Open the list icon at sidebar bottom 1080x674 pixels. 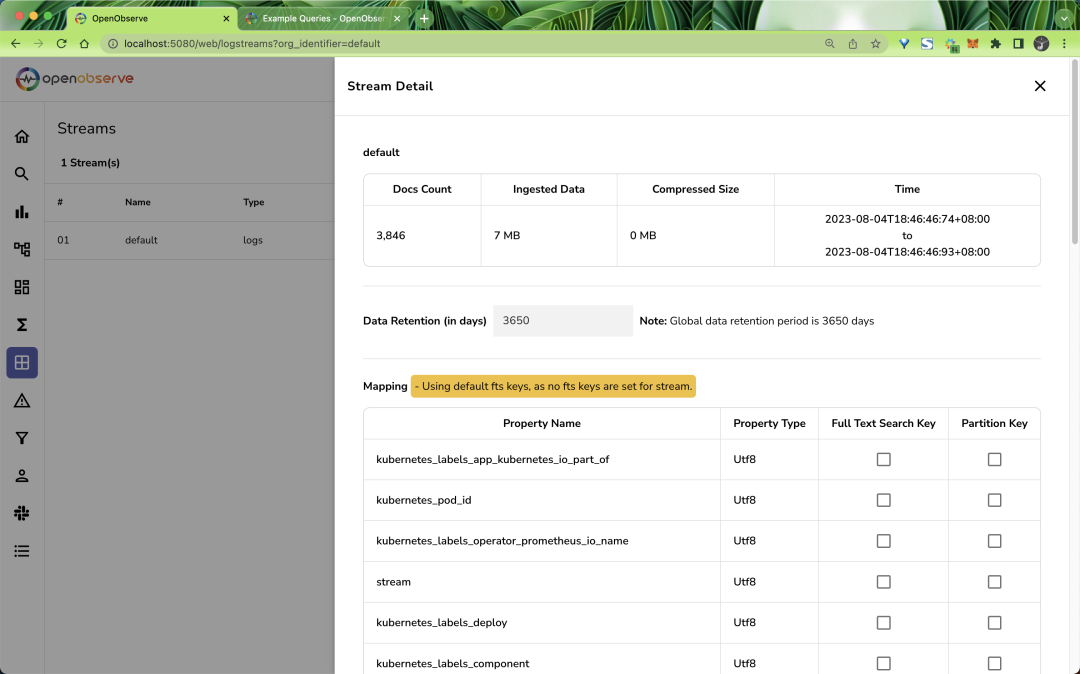(22, 551)
